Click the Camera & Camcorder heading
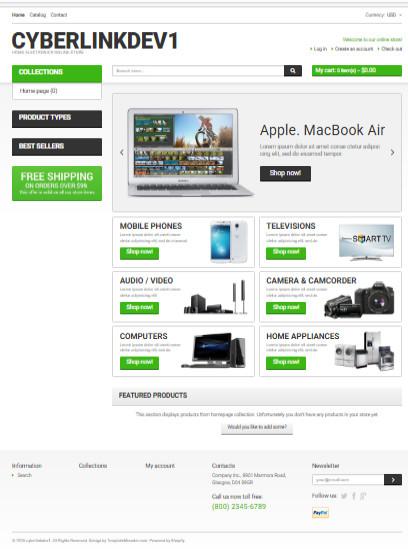This screenshot has width=408, height=549. 311,281
